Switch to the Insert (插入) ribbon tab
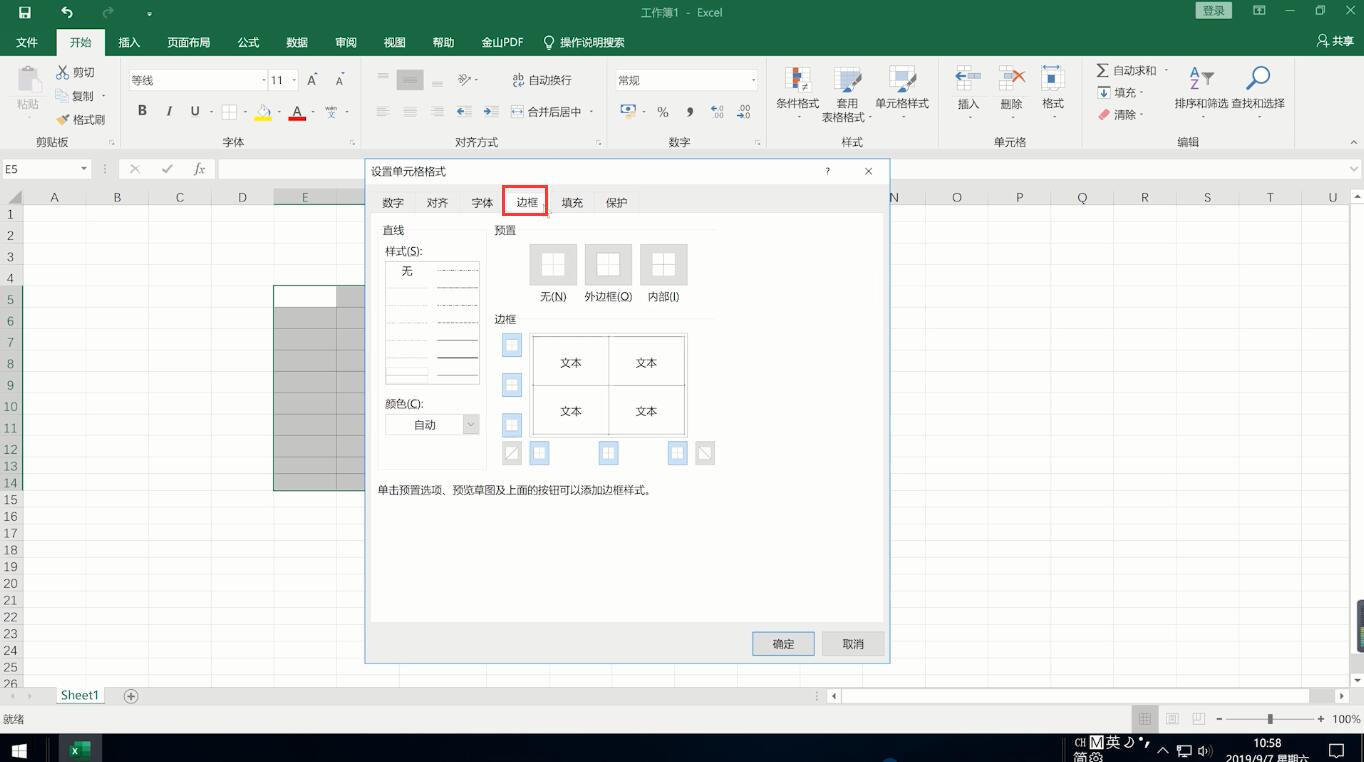Image resolution: width=1364 pixels, height=762 pixels. 129,42
